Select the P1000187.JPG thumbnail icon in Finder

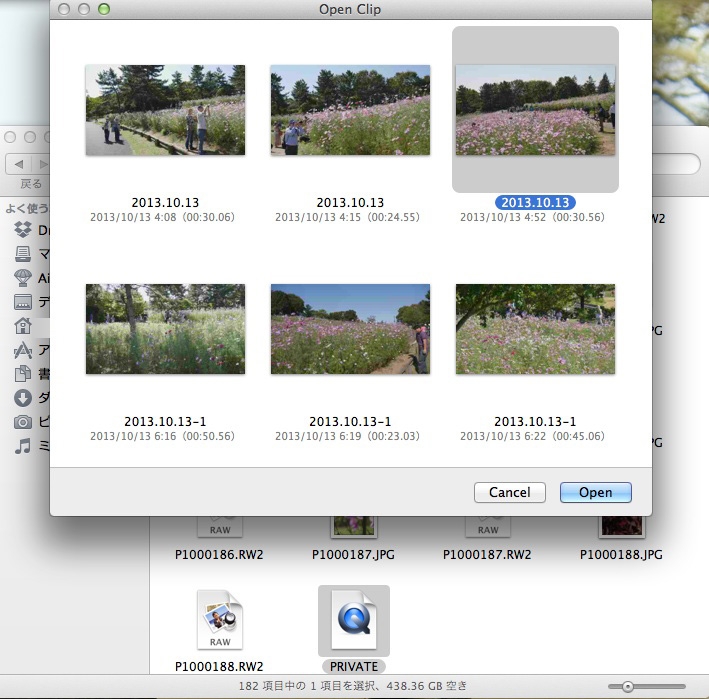tap(354, 527)
